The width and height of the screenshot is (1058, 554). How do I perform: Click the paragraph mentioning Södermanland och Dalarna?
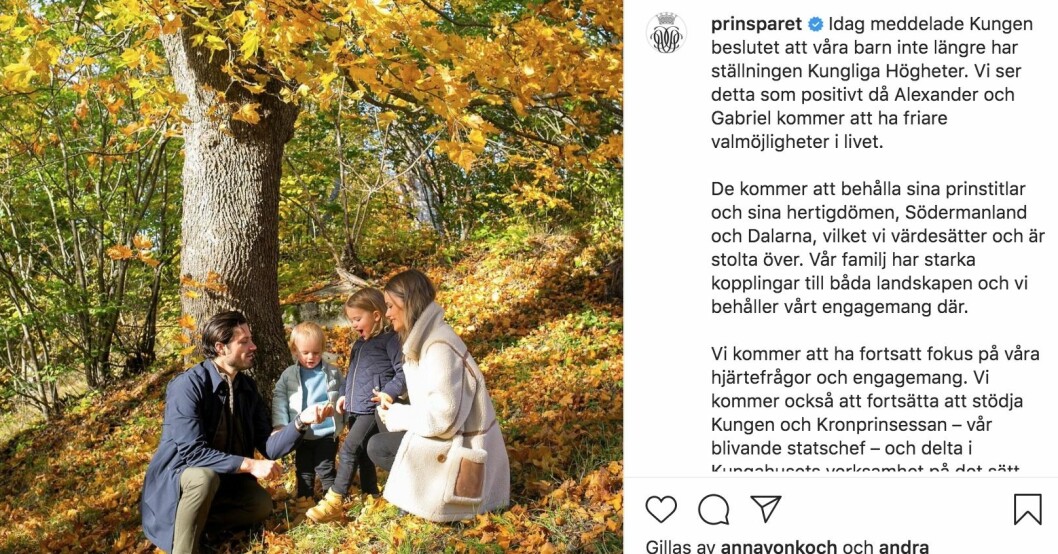(x=877, y=248)
